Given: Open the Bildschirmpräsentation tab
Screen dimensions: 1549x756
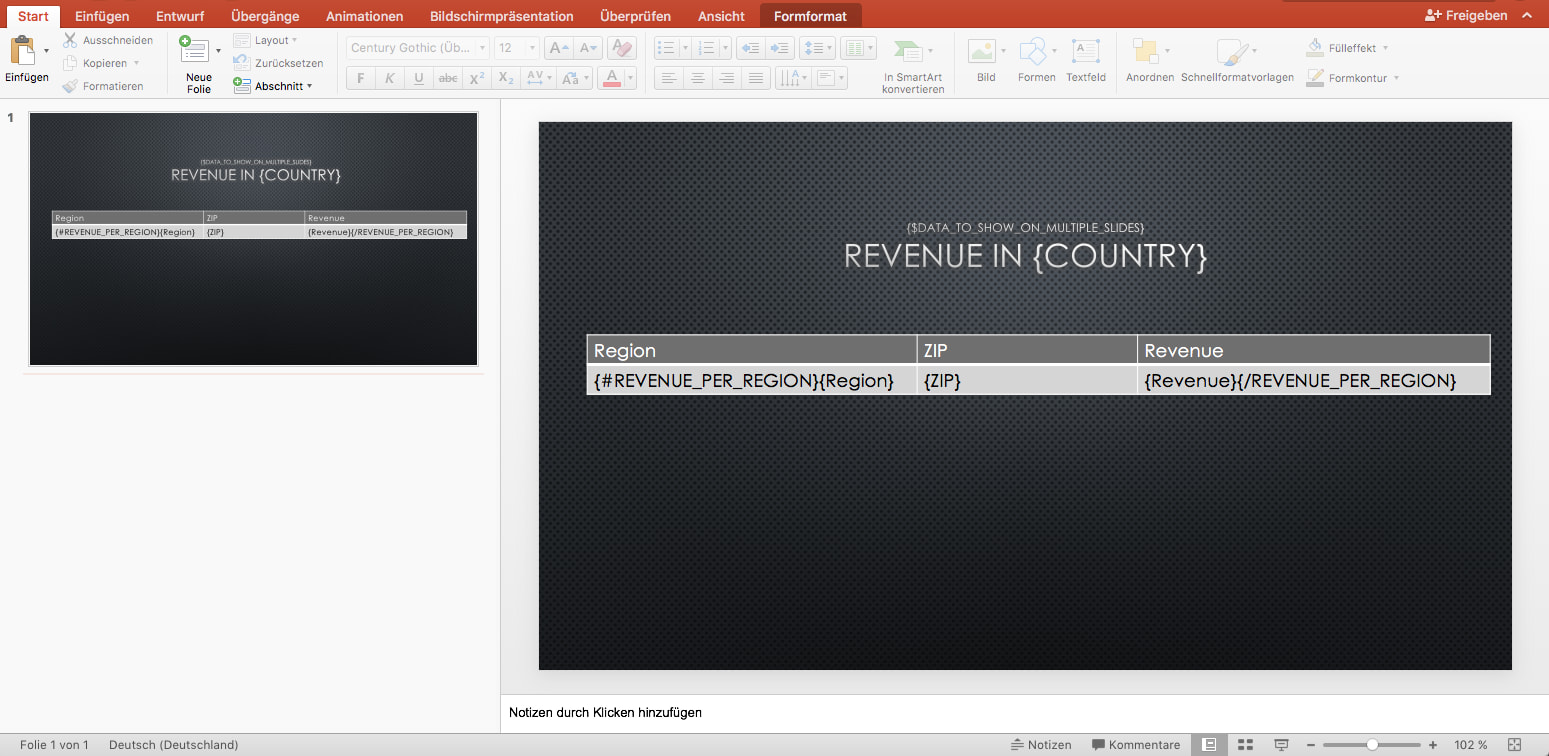Looking at the screenshot, I should (x=501, y=16).
